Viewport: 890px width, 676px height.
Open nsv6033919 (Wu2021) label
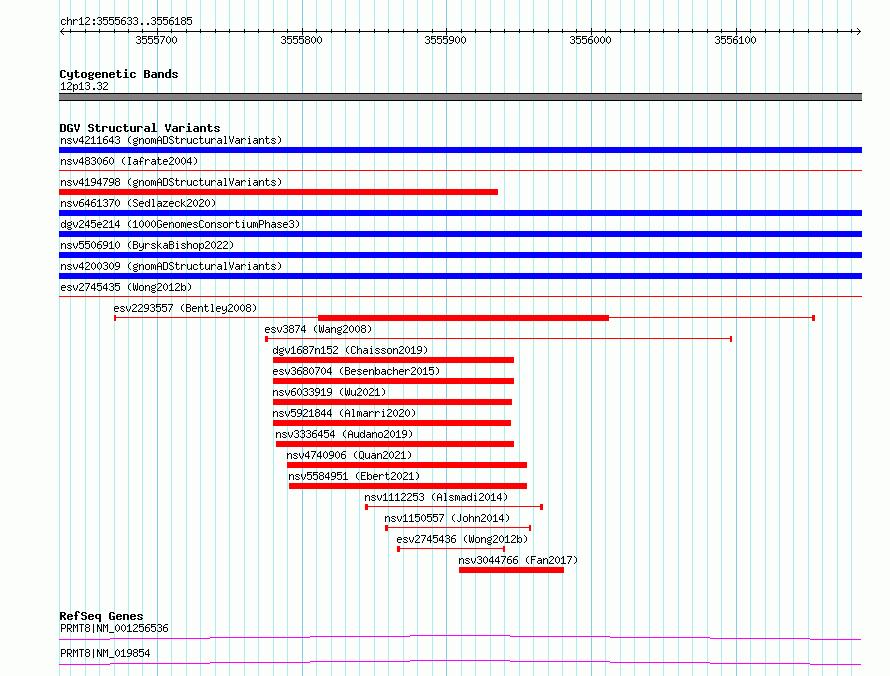click(x=329, y=392)
